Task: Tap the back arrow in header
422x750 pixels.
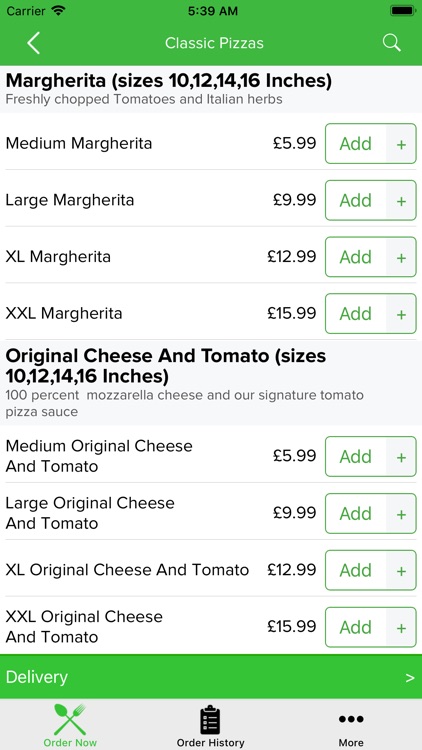Action: pyautogui.click(x=33, y=43)
